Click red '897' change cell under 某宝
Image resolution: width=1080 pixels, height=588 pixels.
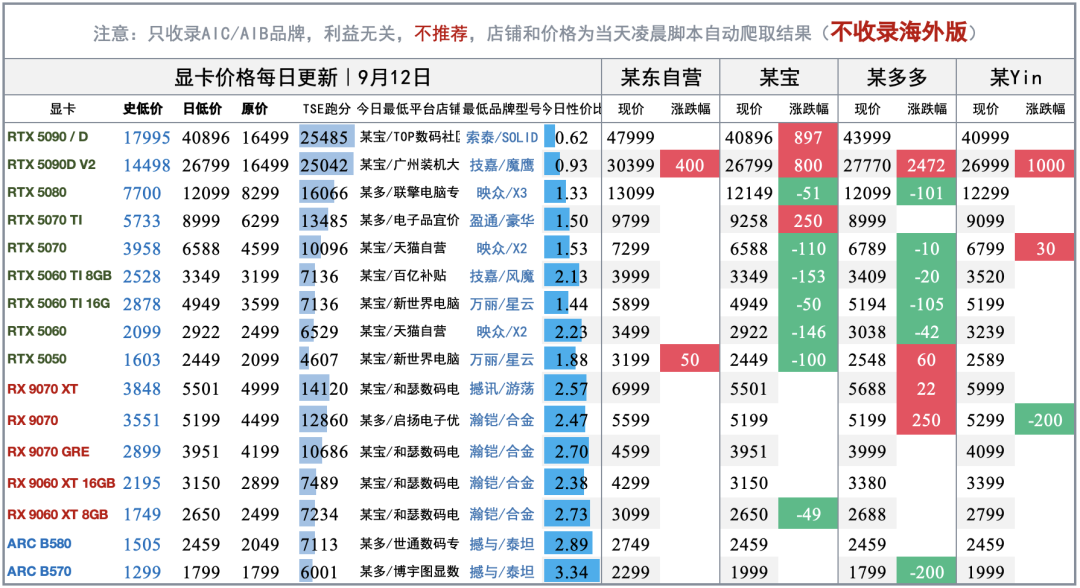click(808, 138)
